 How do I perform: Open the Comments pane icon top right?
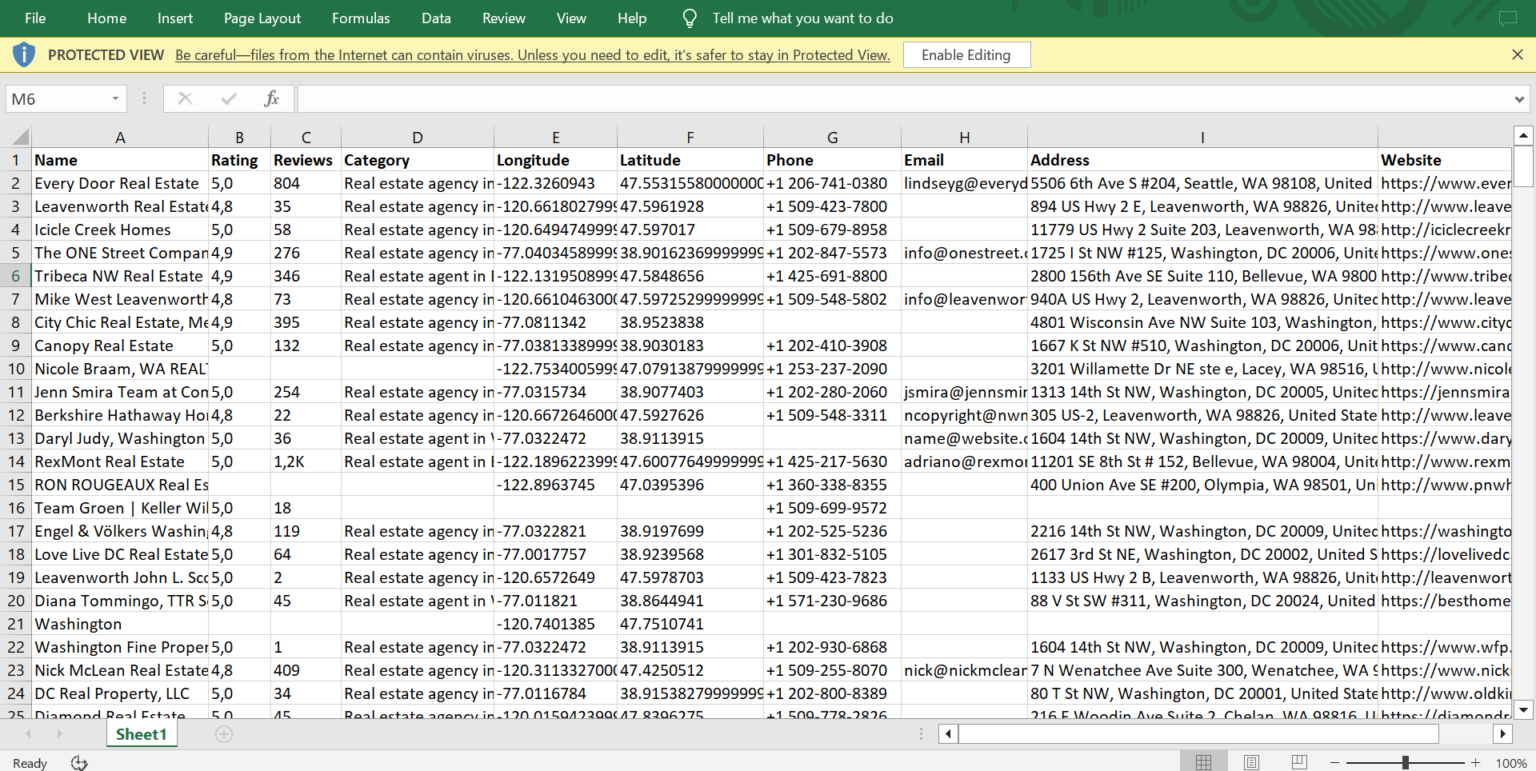click(1508, 17)
